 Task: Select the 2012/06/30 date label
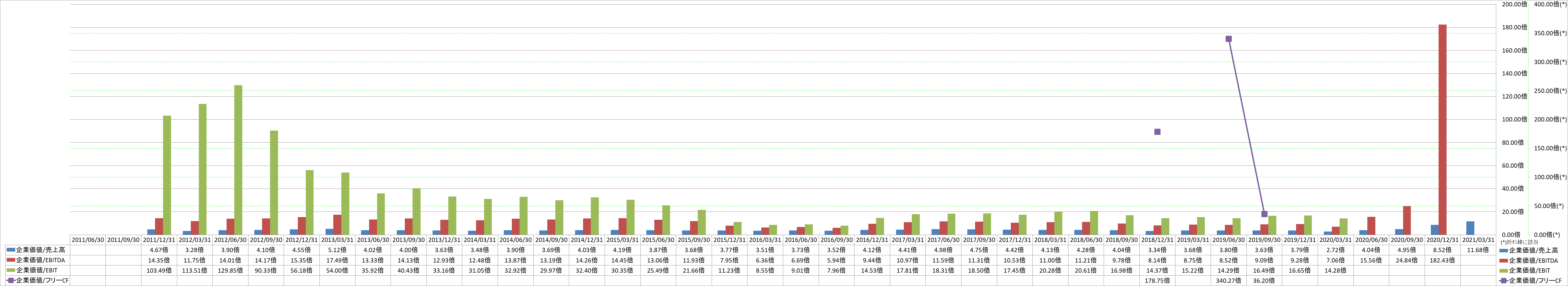[231, 240]
